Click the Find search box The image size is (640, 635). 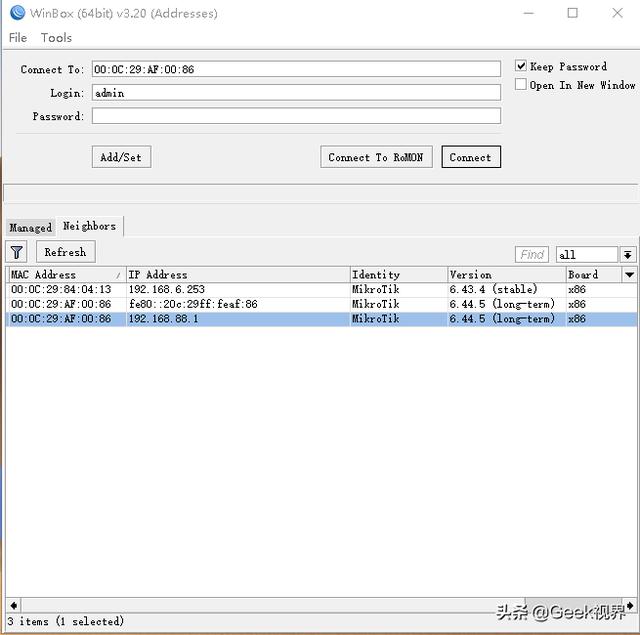[x=532, y=255]
